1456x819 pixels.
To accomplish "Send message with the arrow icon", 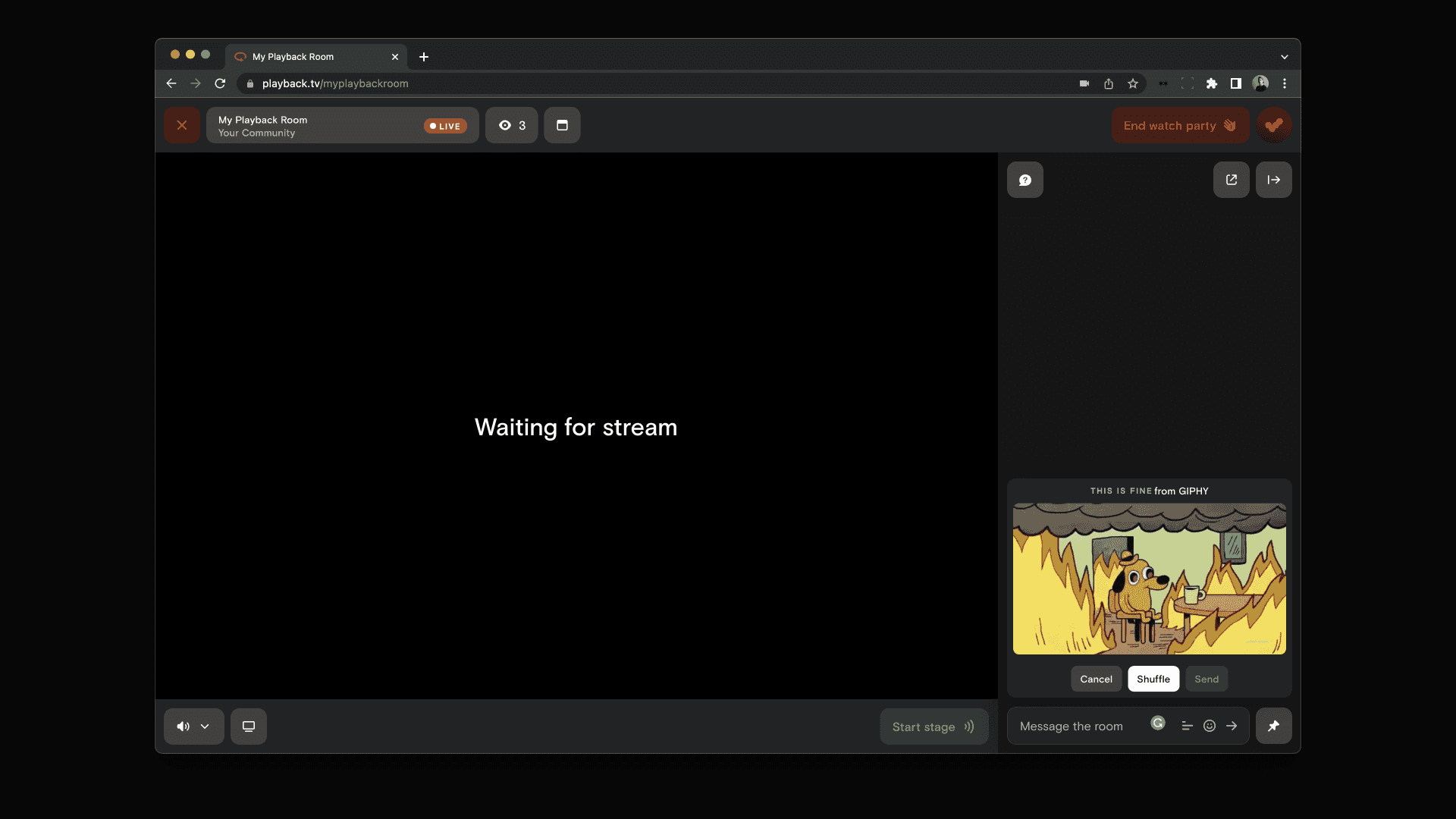I will click(1232, 726).
